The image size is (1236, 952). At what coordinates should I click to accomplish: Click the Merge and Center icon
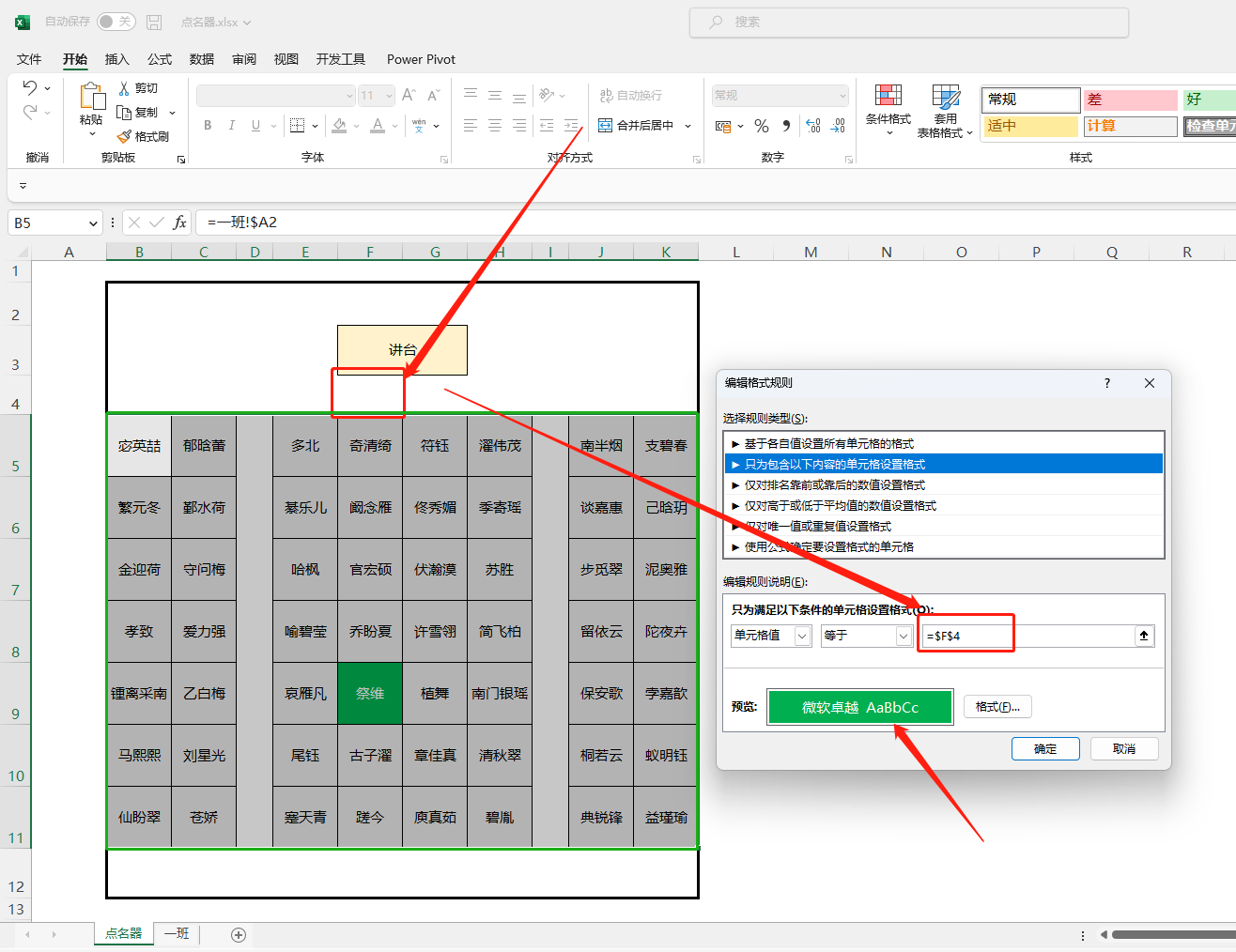(x=606, y=126)
